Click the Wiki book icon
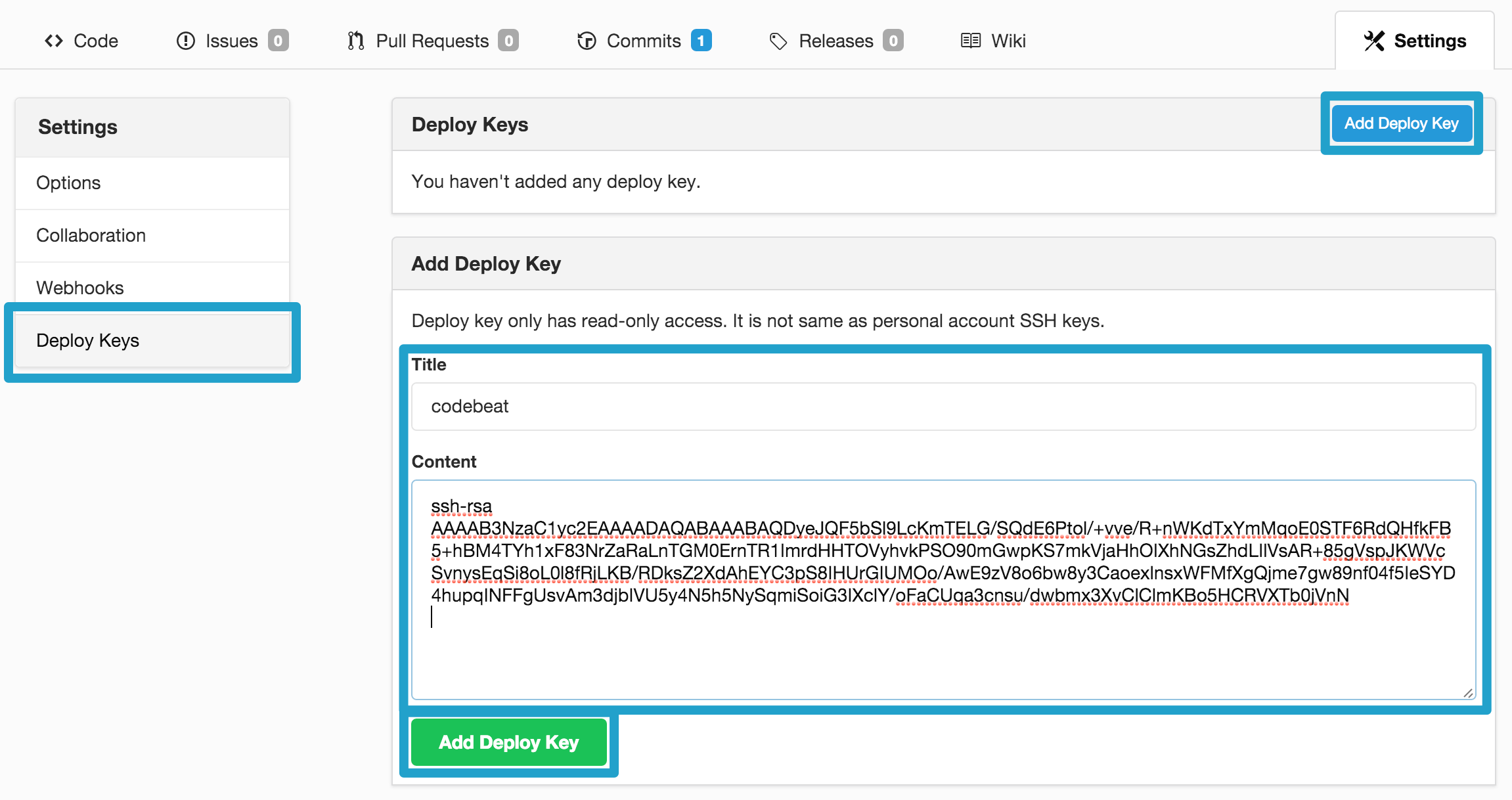This screenshot has width=1512, height=800. click(x=970, y=41)
